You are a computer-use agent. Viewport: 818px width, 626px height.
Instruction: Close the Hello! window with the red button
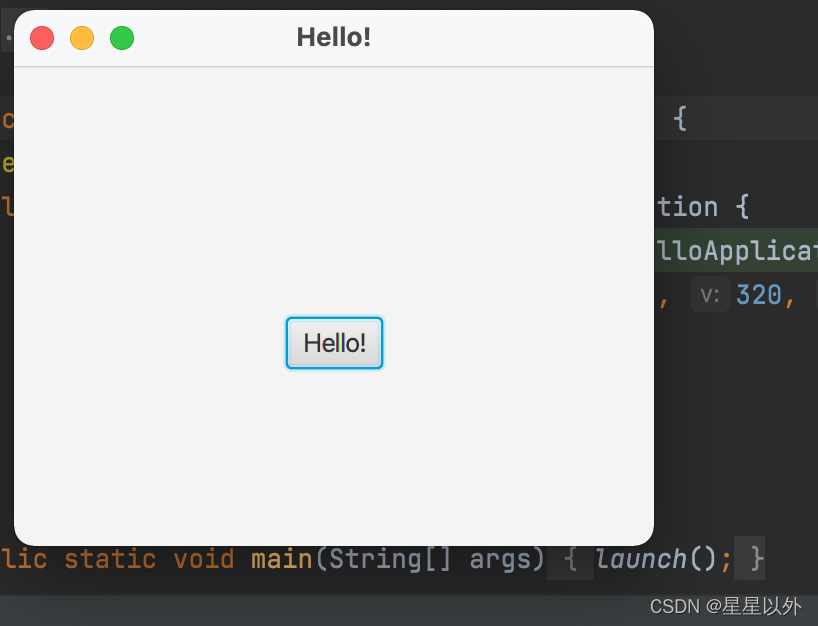click(x=42, y=38)
